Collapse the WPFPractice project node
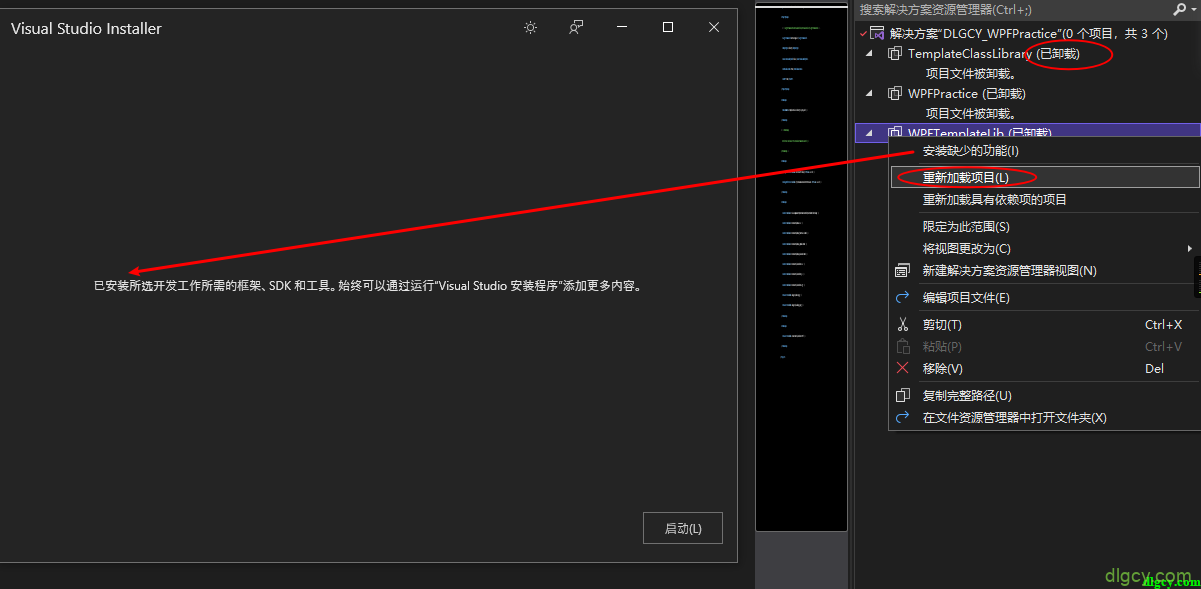 tap(868, 93)
